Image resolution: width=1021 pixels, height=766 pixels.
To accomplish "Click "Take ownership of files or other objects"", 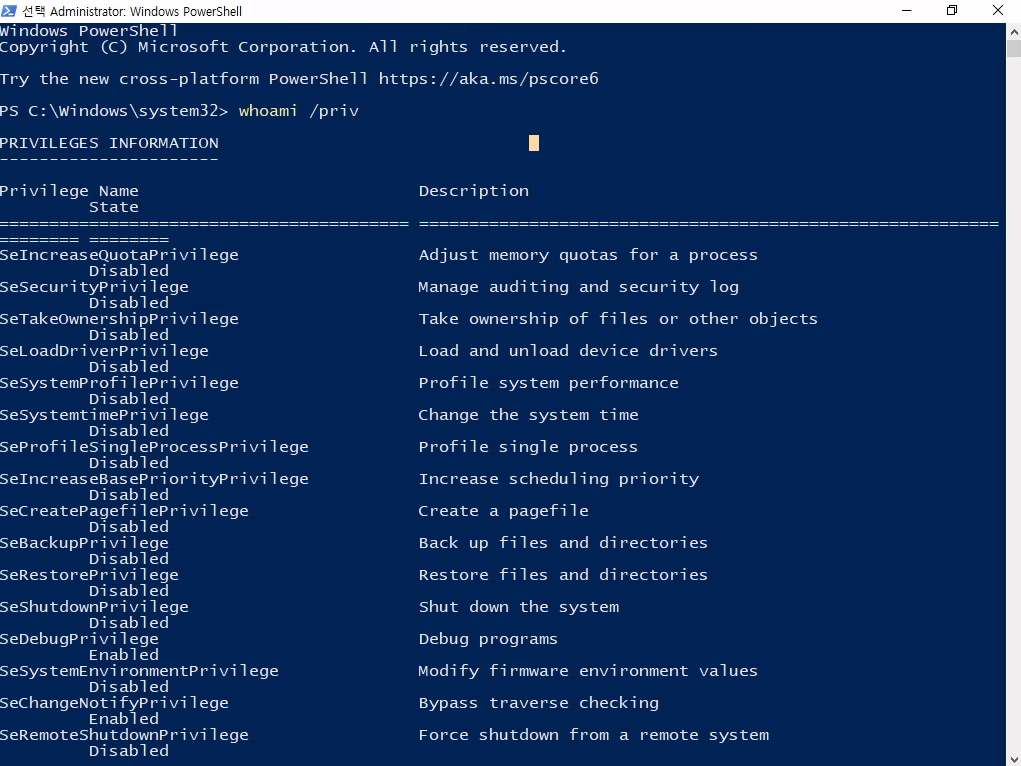I will click(x=618, y=319).
